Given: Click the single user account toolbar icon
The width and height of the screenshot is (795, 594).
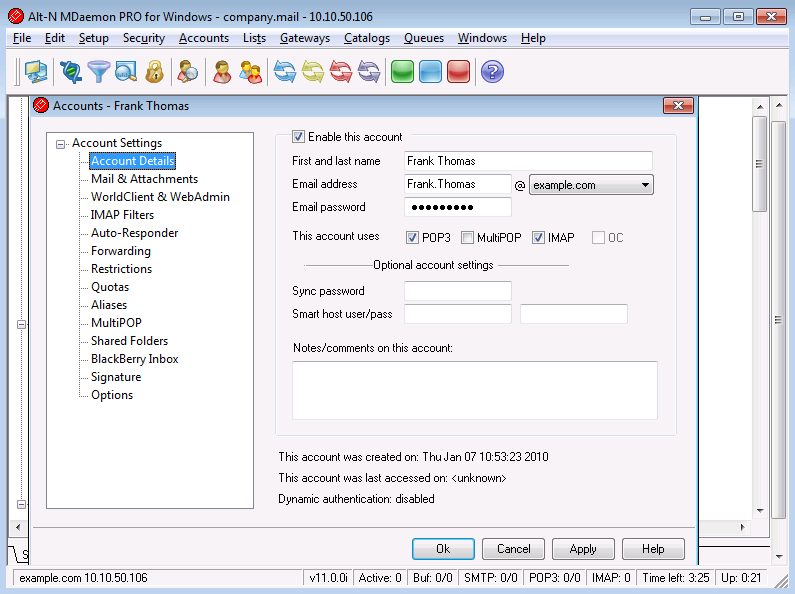Looking at the screenshot, I should 222,72.
